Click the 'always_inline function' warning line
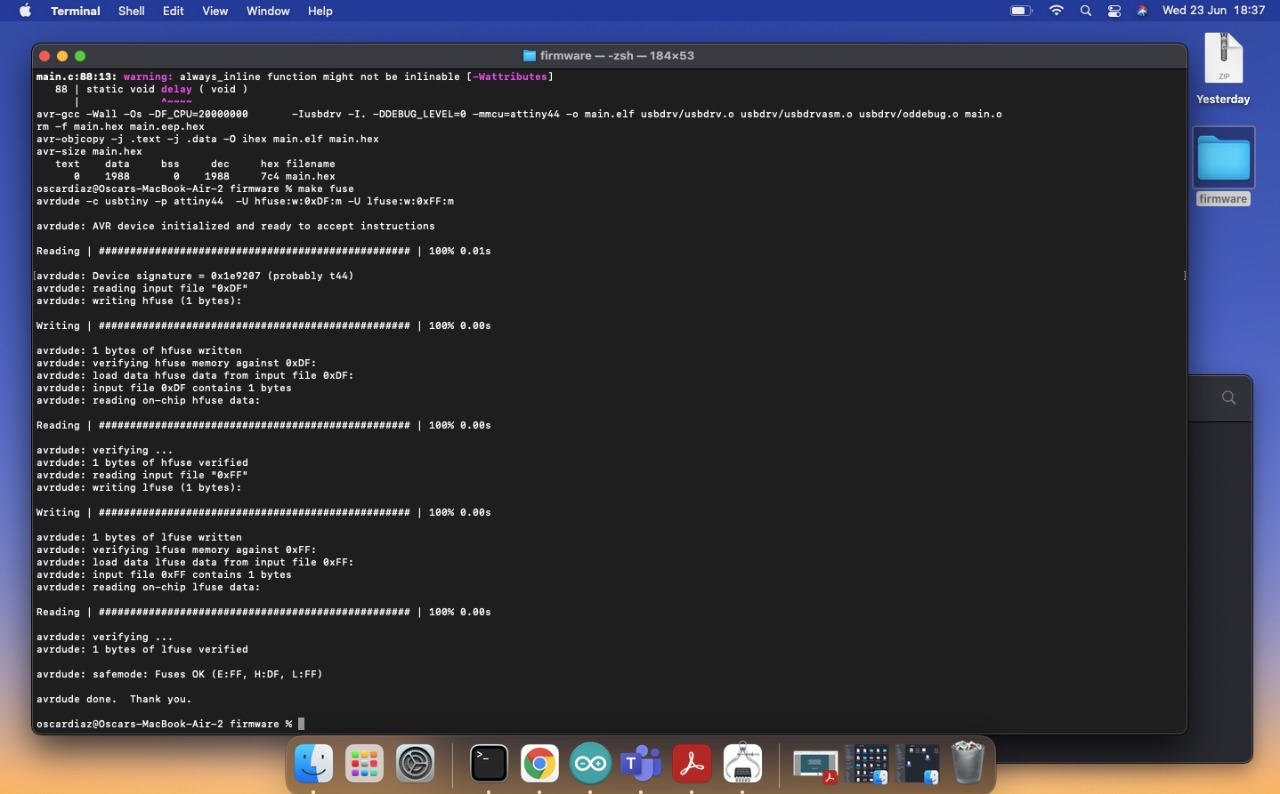1280x794 pixels. coord(295,77)
